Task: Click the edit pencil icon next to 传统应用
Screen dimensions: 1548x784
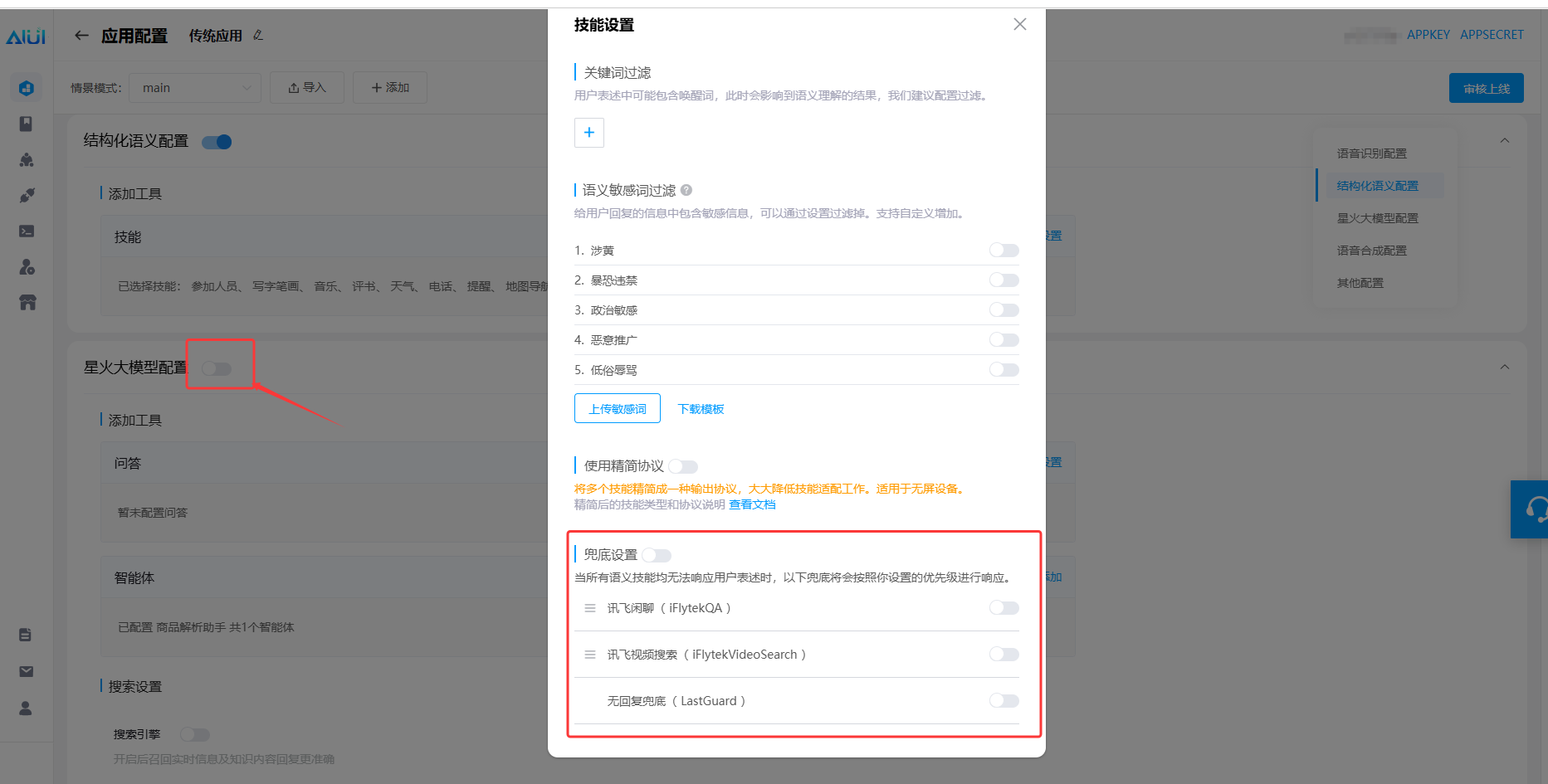Action: [x=258, y=35]
